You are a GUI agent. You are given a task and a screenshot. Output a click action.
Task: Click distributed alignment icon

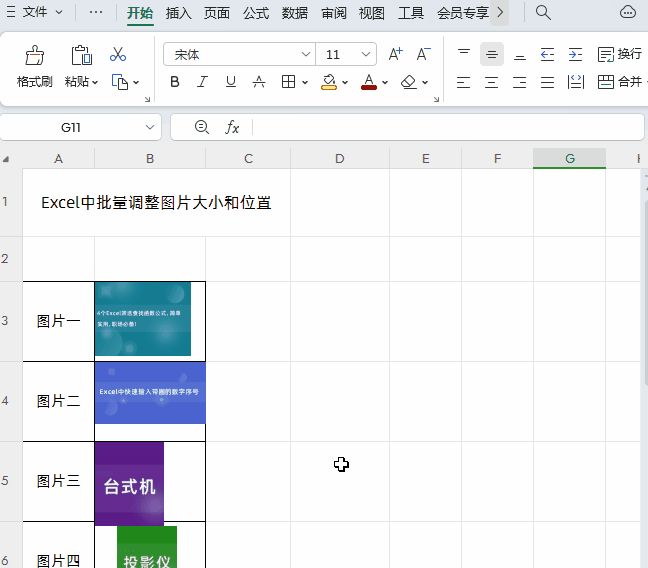click(x=575, y=82)
